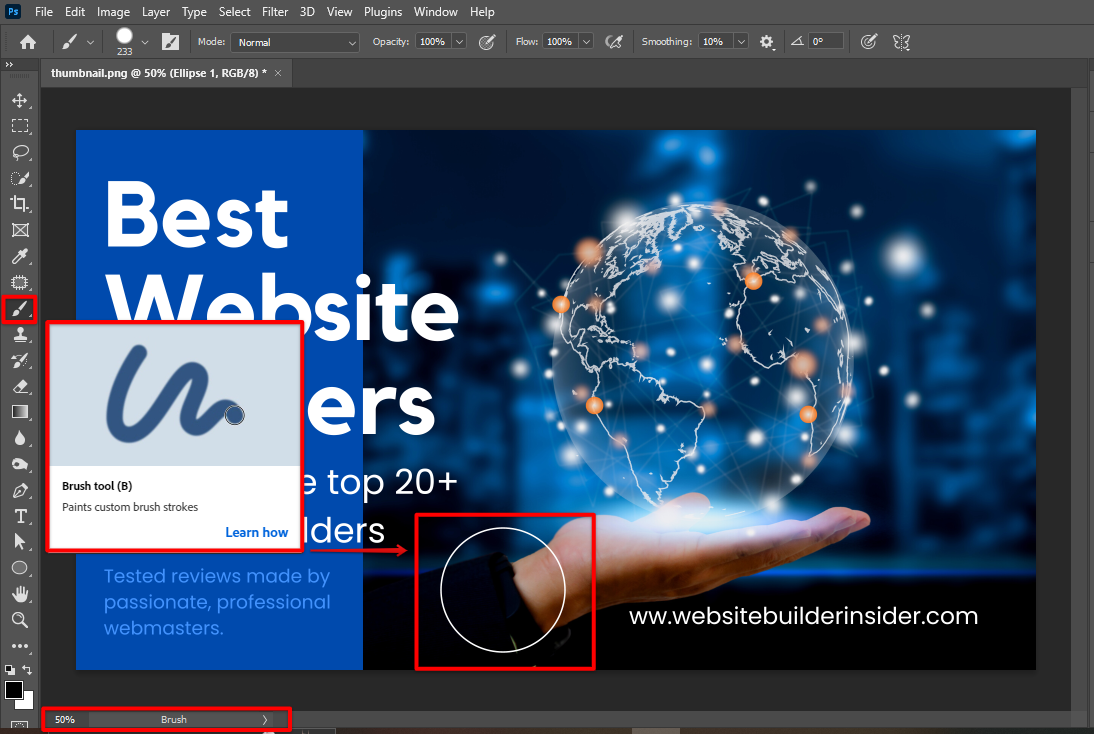Select the Move tool
This screenshot has height=734, width=1094.
pyautogui.click(x=19, y=100)
